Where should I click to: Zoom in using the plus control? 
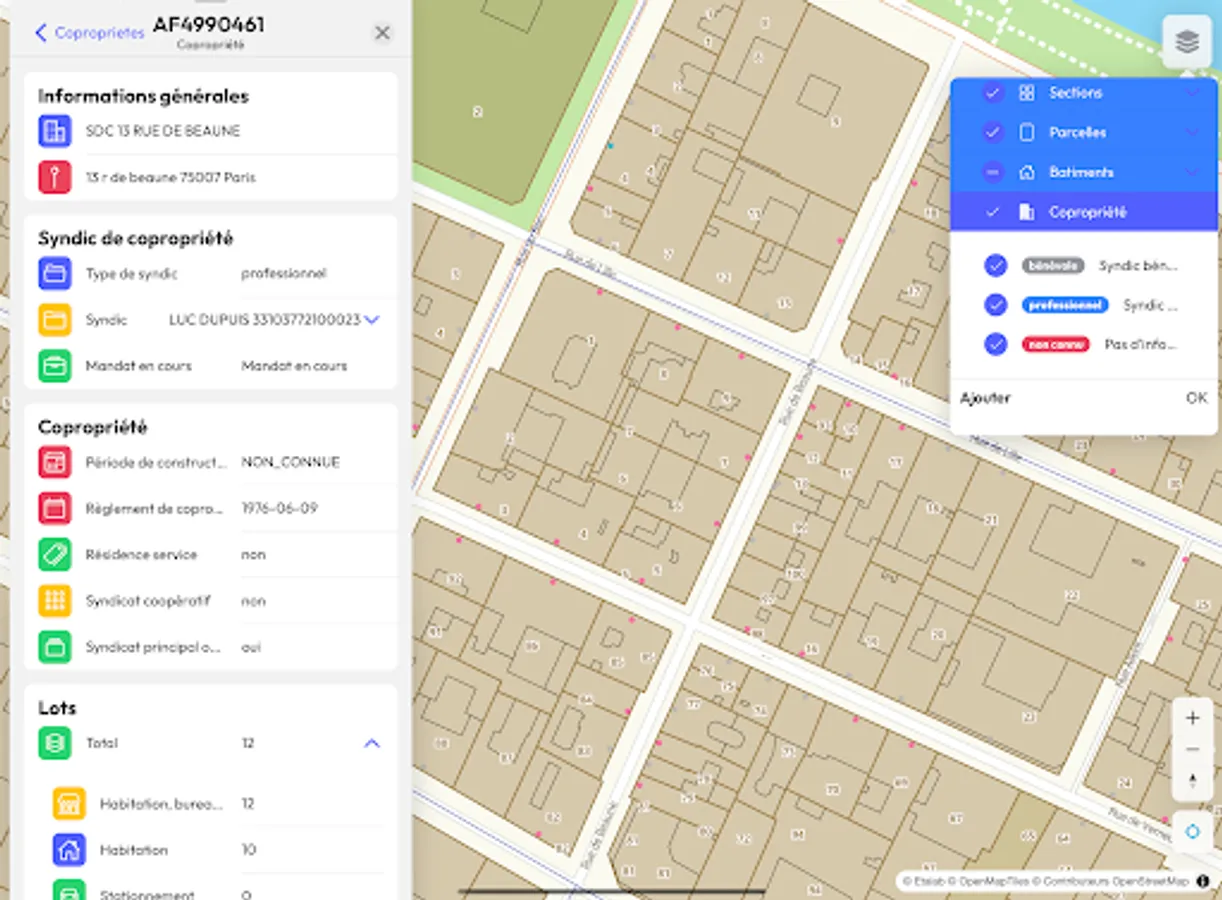(1192, 716)
